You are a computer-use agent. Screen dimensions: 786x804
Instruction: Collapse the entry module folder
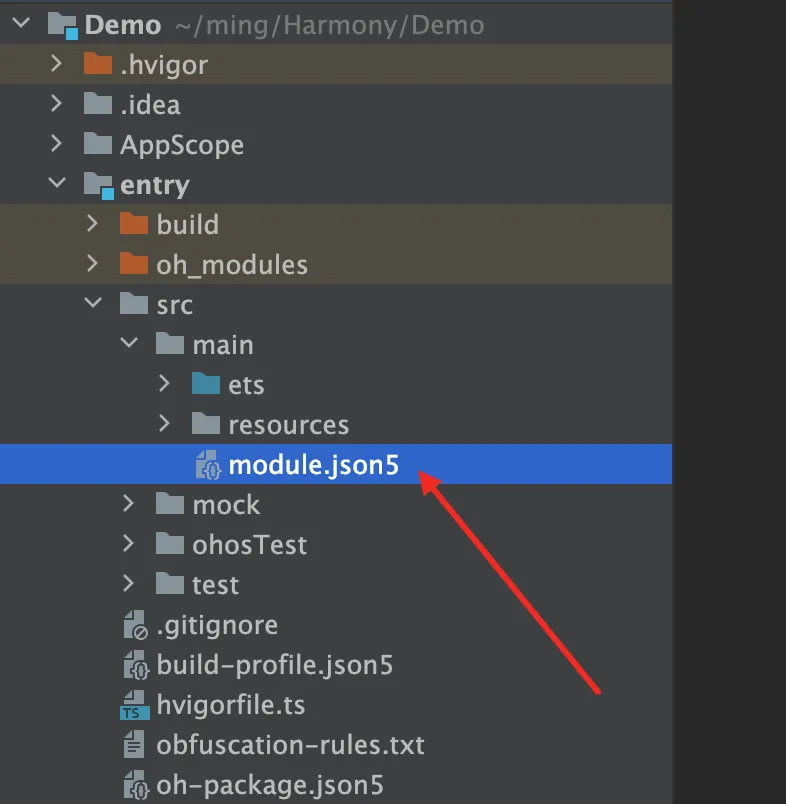(57, 183)
